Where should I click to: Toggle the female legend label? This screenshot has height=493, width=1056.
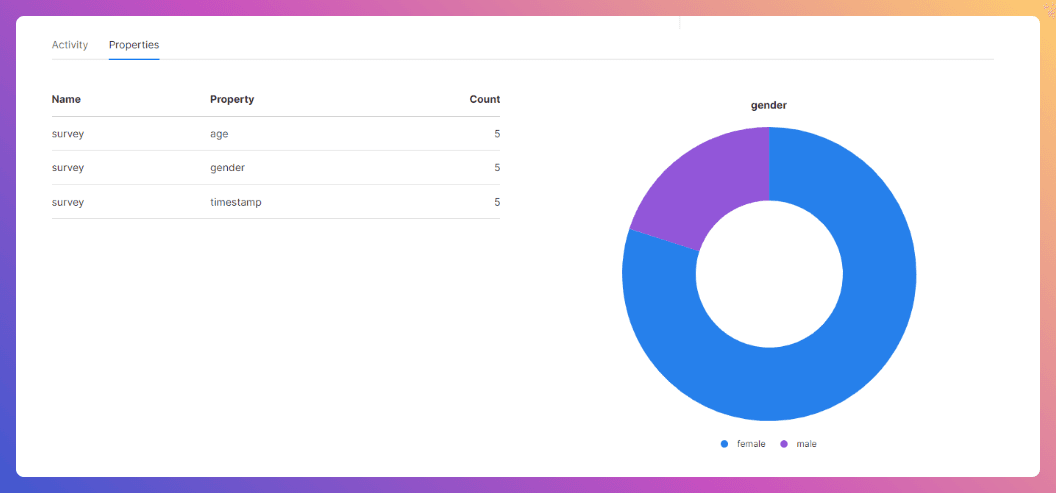(751, 444)
